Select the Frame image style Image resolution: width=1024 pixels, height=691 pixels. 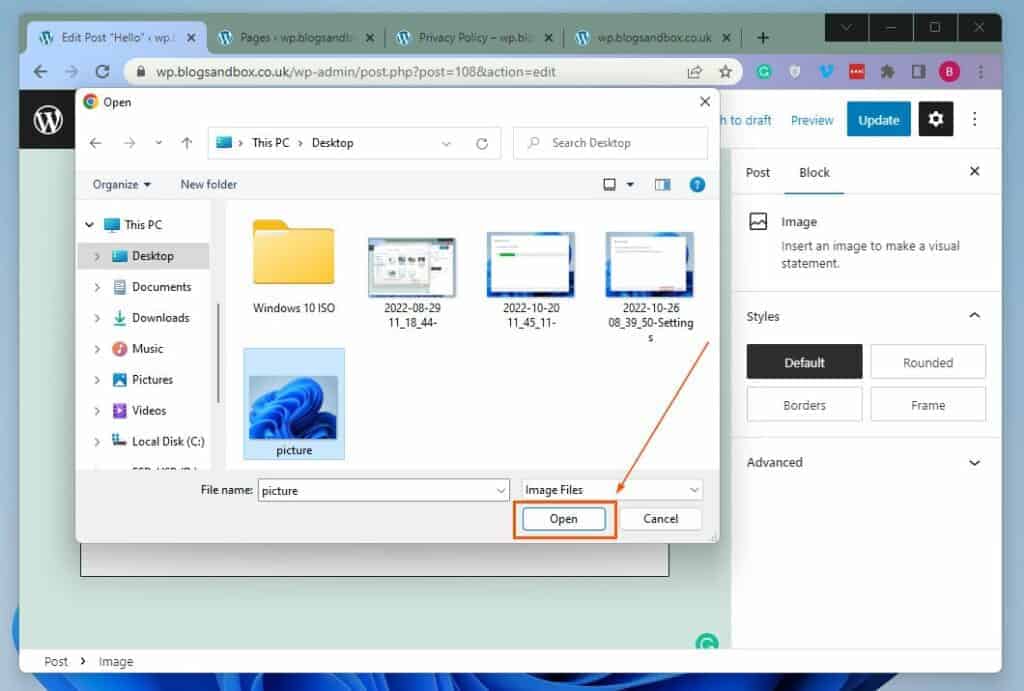[927, 405]
